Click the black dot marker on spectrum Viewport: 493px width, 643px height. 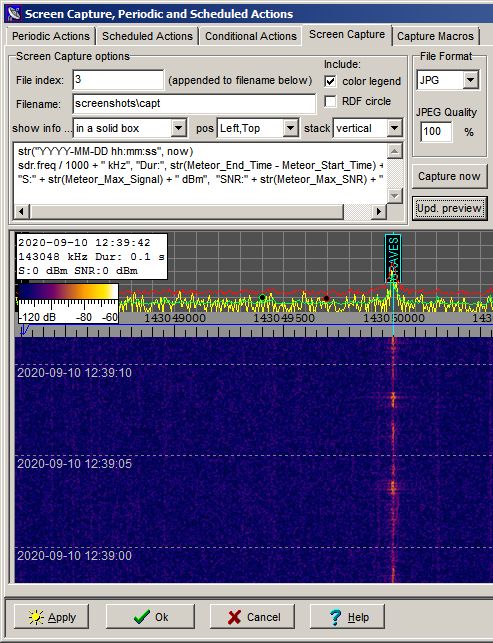pyautogui.click(x=262, y=297)
